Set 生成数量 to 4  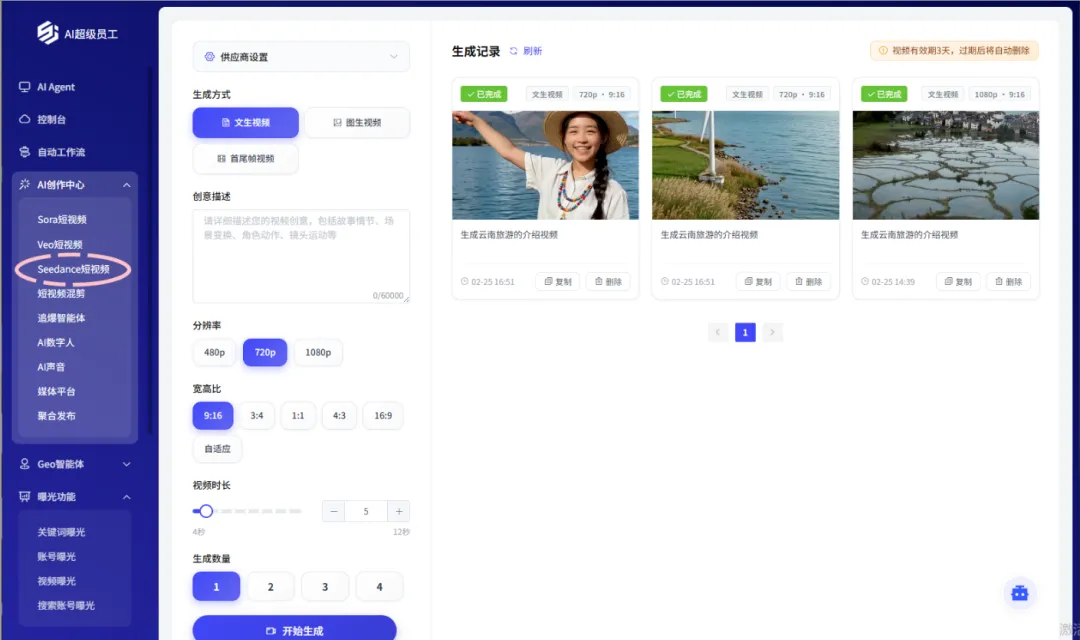pos(380,586)
